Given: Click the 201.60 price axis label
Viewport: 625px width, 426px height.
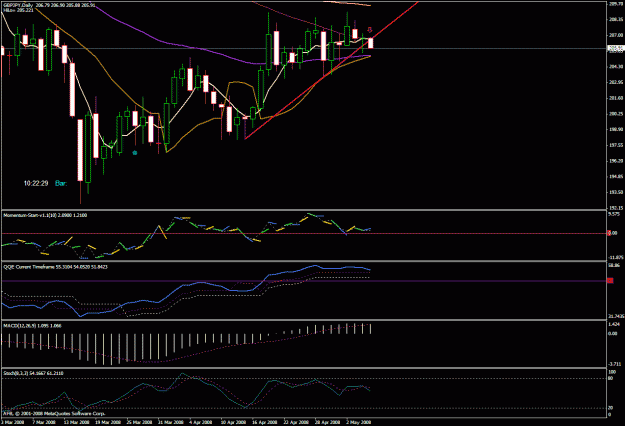Looking at the screenshot, I should click(x=616, y=98).
